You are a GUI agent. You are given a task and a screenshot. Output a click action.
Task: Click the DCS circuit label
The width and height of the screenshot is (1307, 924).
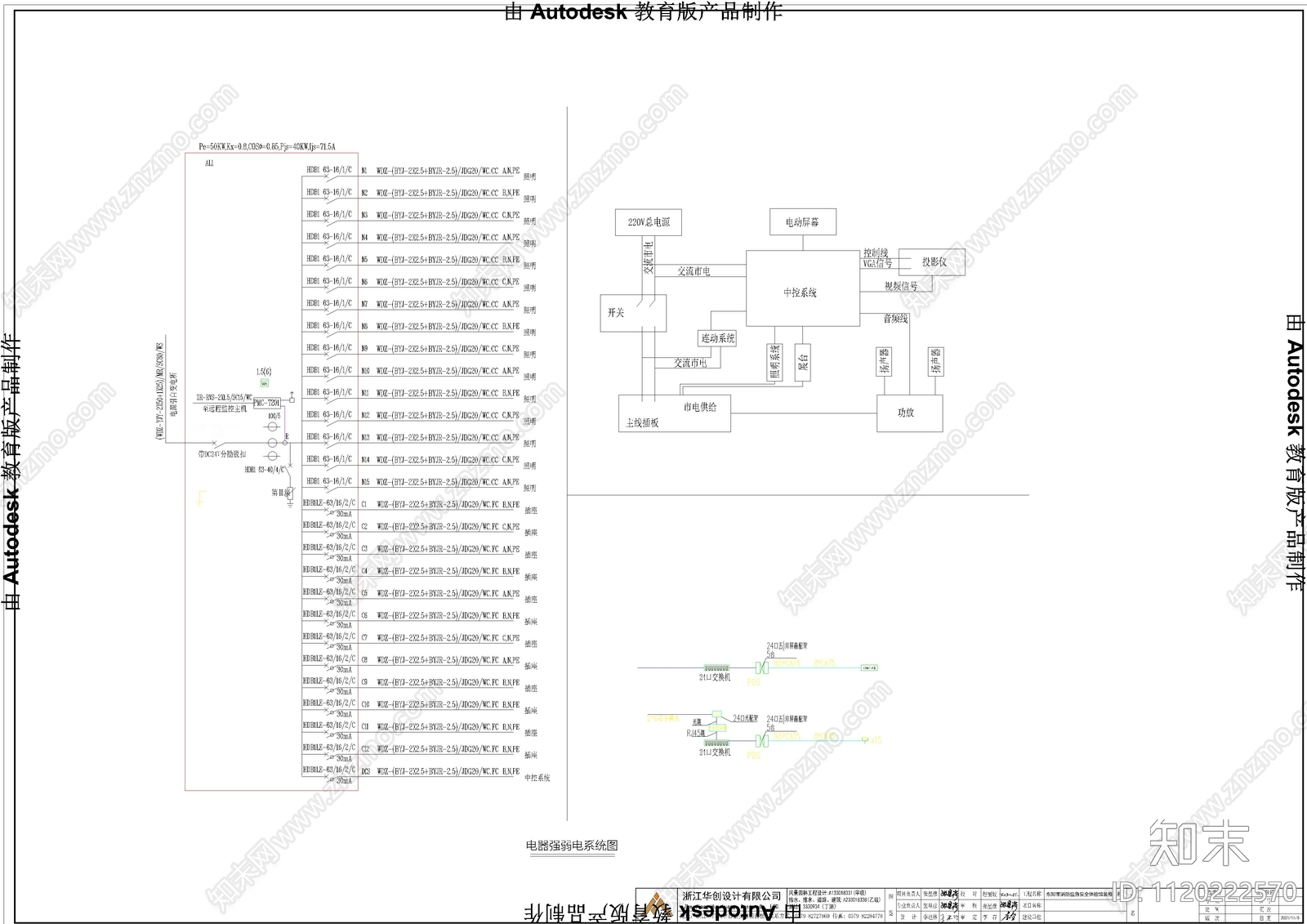tap(365, 771)
